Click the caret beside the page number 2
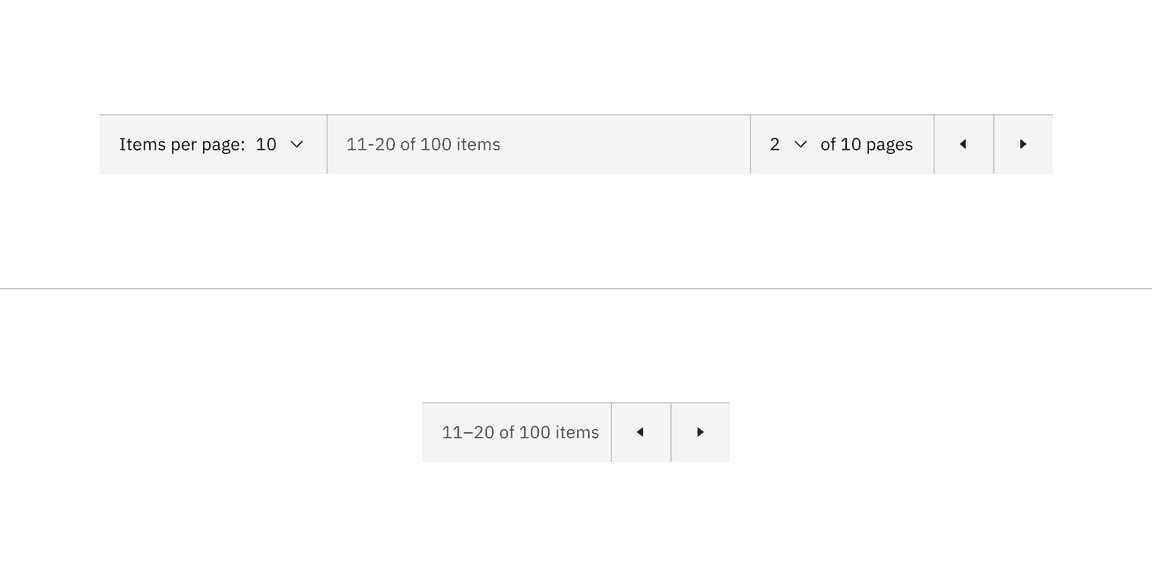1152x576 pixels. [x=800, y=144]
